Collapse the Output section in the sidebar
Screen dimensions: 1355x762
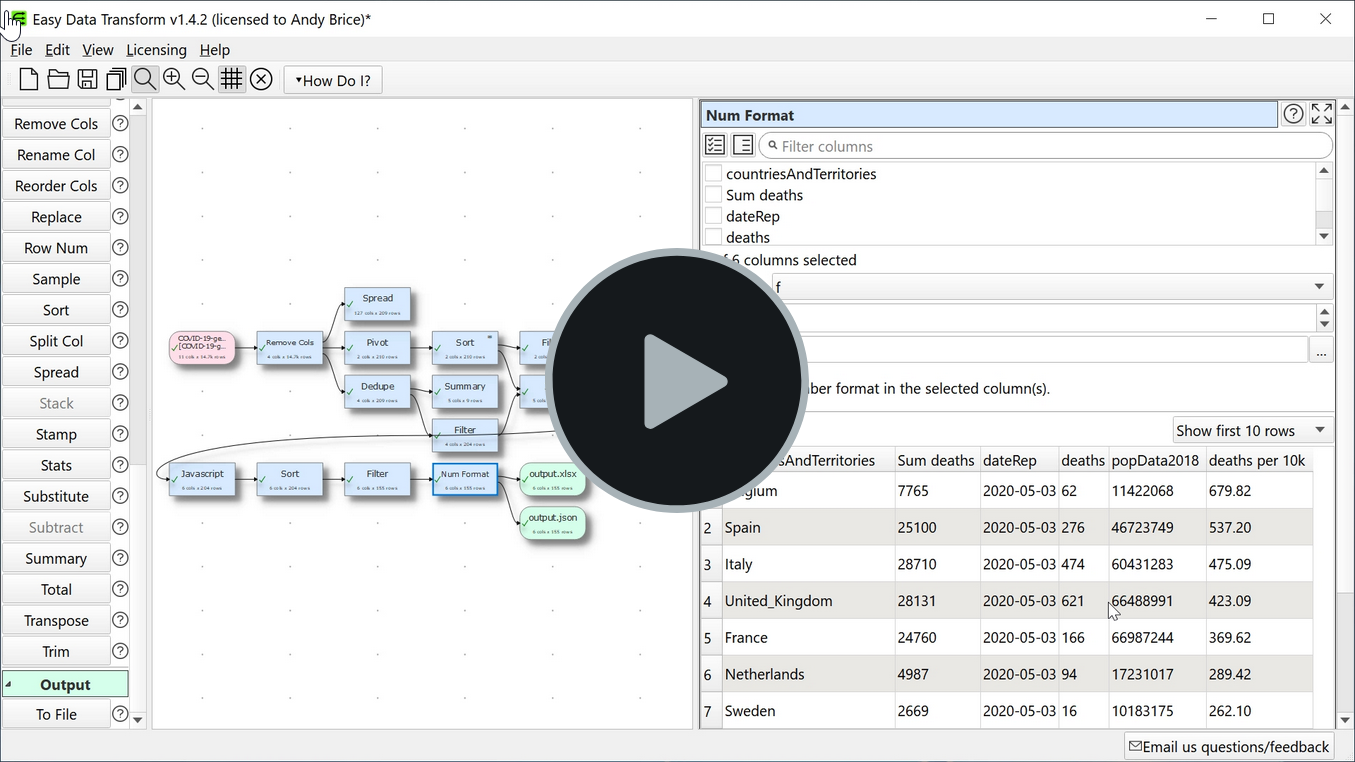(x=65, y=683)
